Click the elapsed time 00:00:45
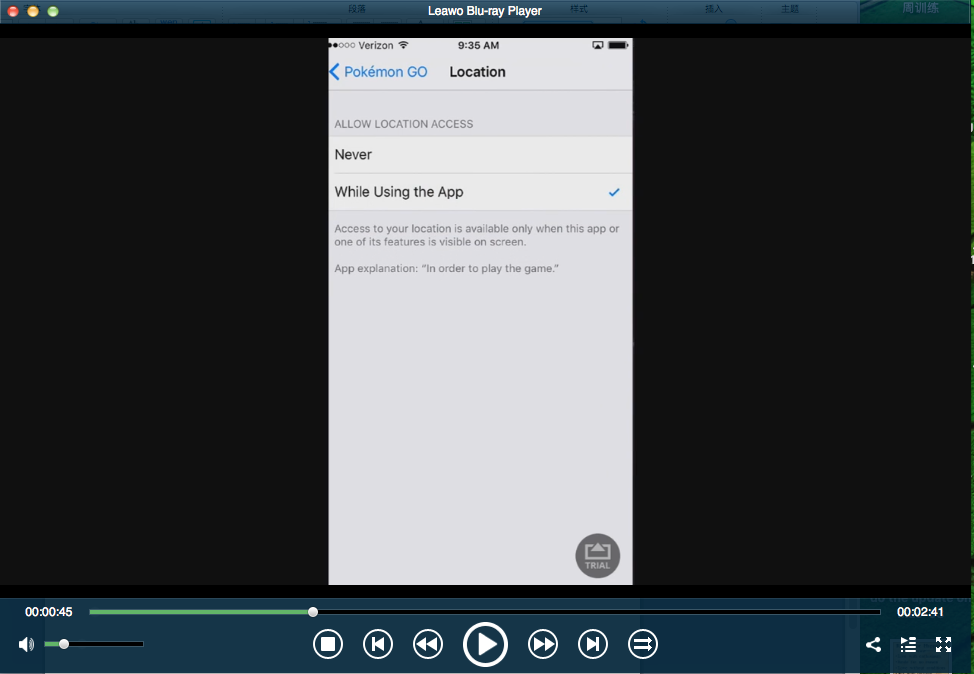974x674 pixels. pyautogui.click(x=48, y=612)
